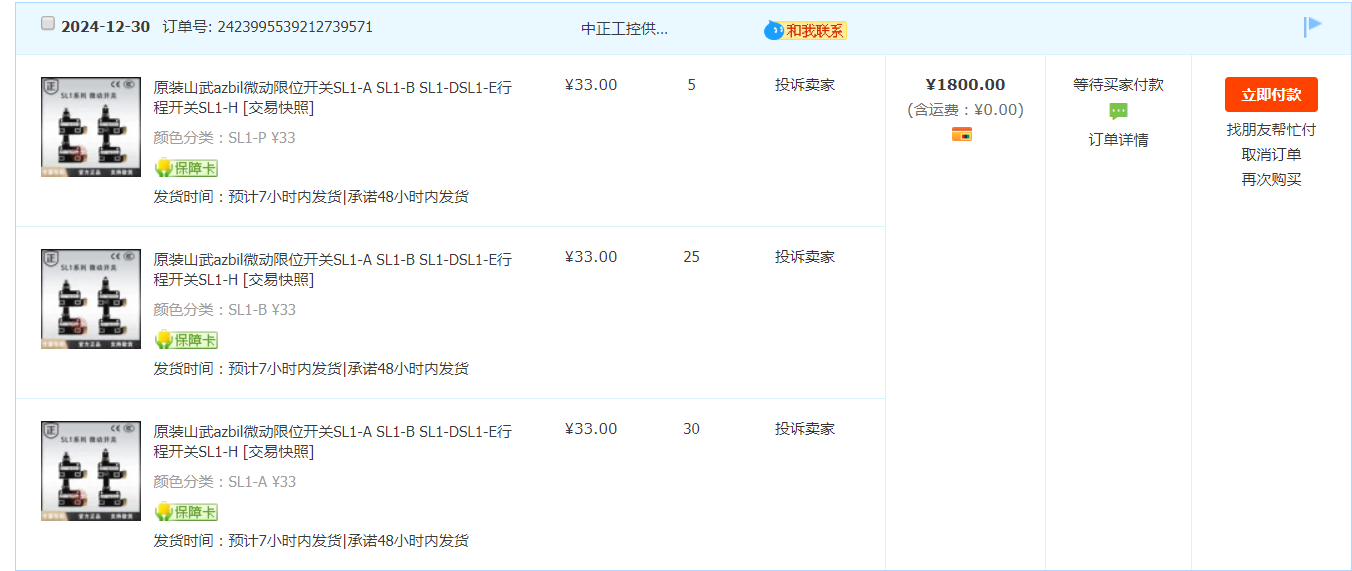Click the orange payment card icon
The image size is (1352, 571).
(x=961, y=135)
